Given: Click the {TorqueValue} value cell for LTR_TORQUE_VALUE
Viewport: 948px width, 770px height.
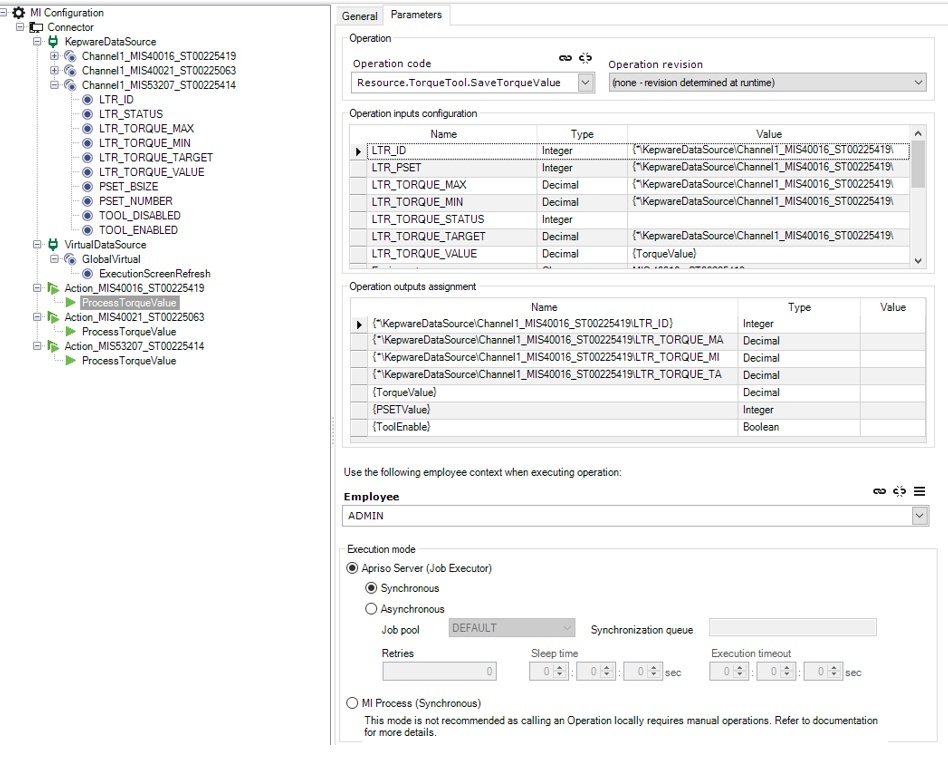Looking at the screenshot, I should (768, 254).
